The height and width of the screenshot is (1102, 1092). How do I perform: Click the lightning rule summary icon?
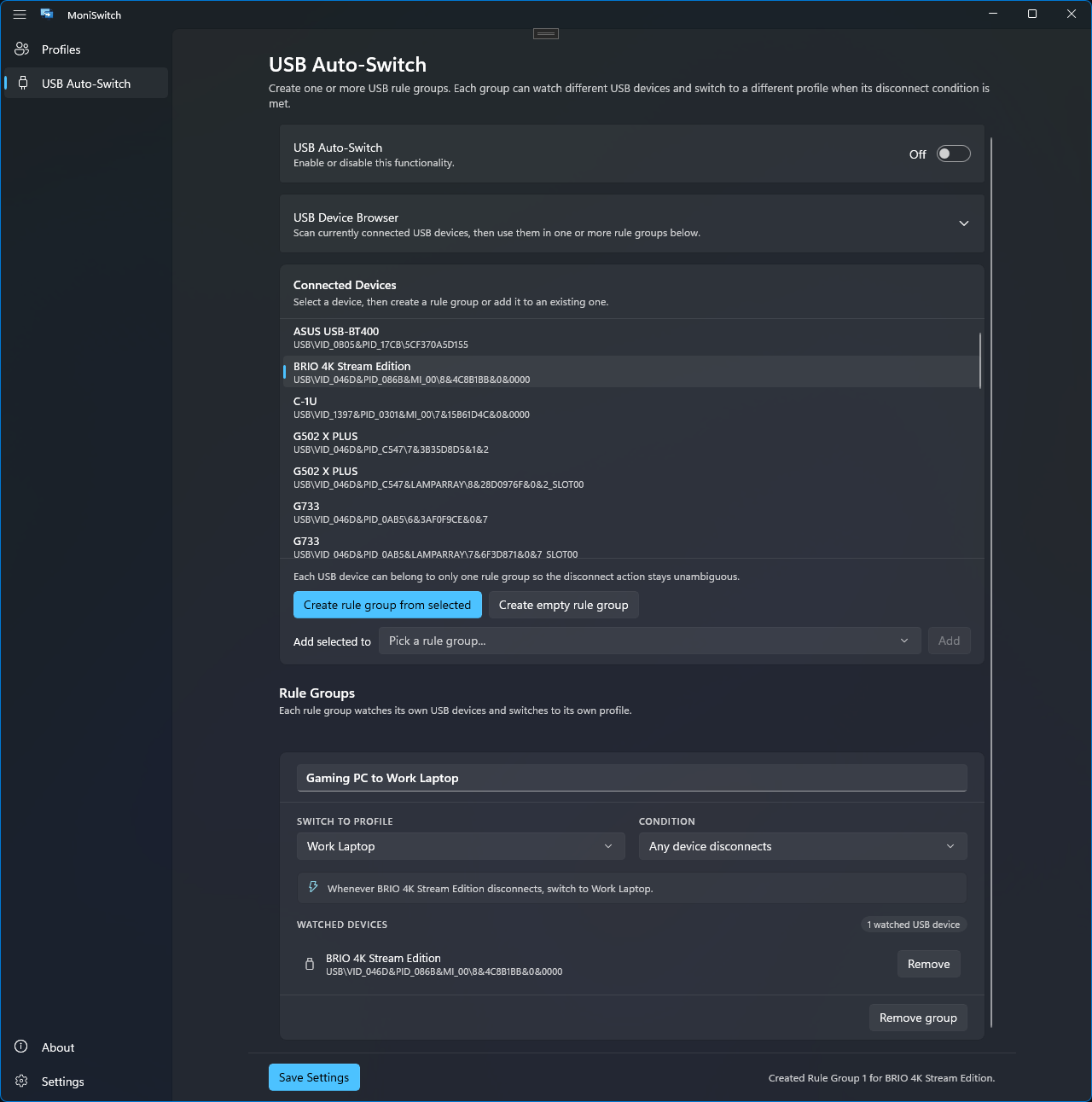(313, 888)
